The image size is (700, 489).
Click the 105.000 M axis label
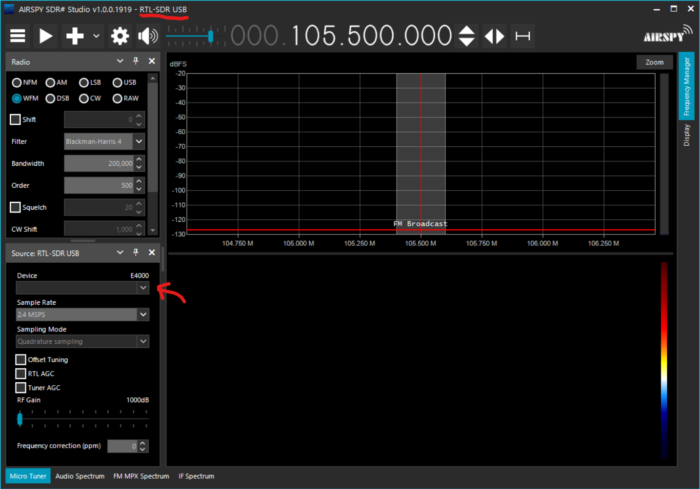(299, 243)
